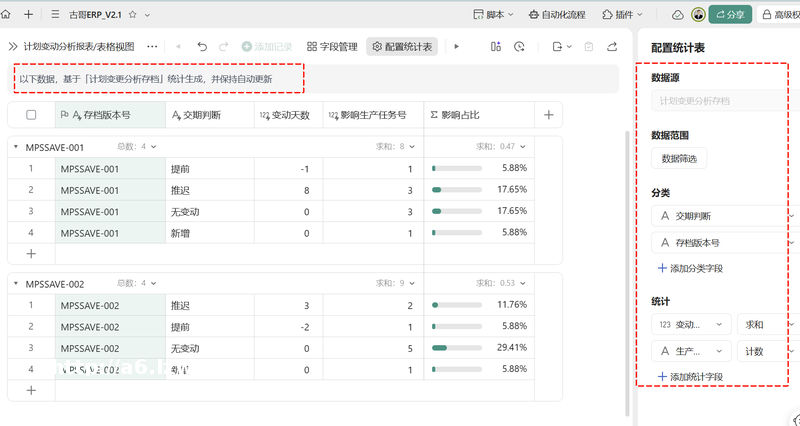
Task: Expand the sidebar with double-chevron icon
Action: tap(12, 46)
